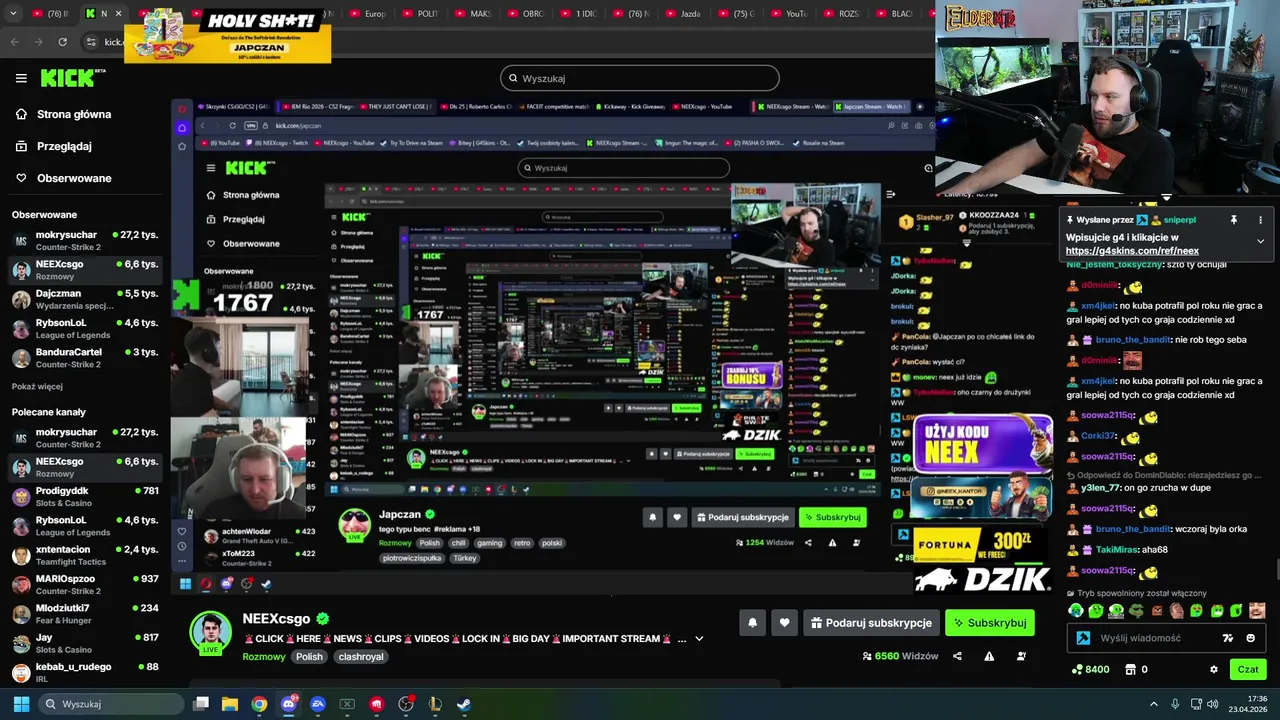Open recommended channel xntentacion
Image resolution: width=1280 pixels, height=720 pixels.
tap(85, 555)
